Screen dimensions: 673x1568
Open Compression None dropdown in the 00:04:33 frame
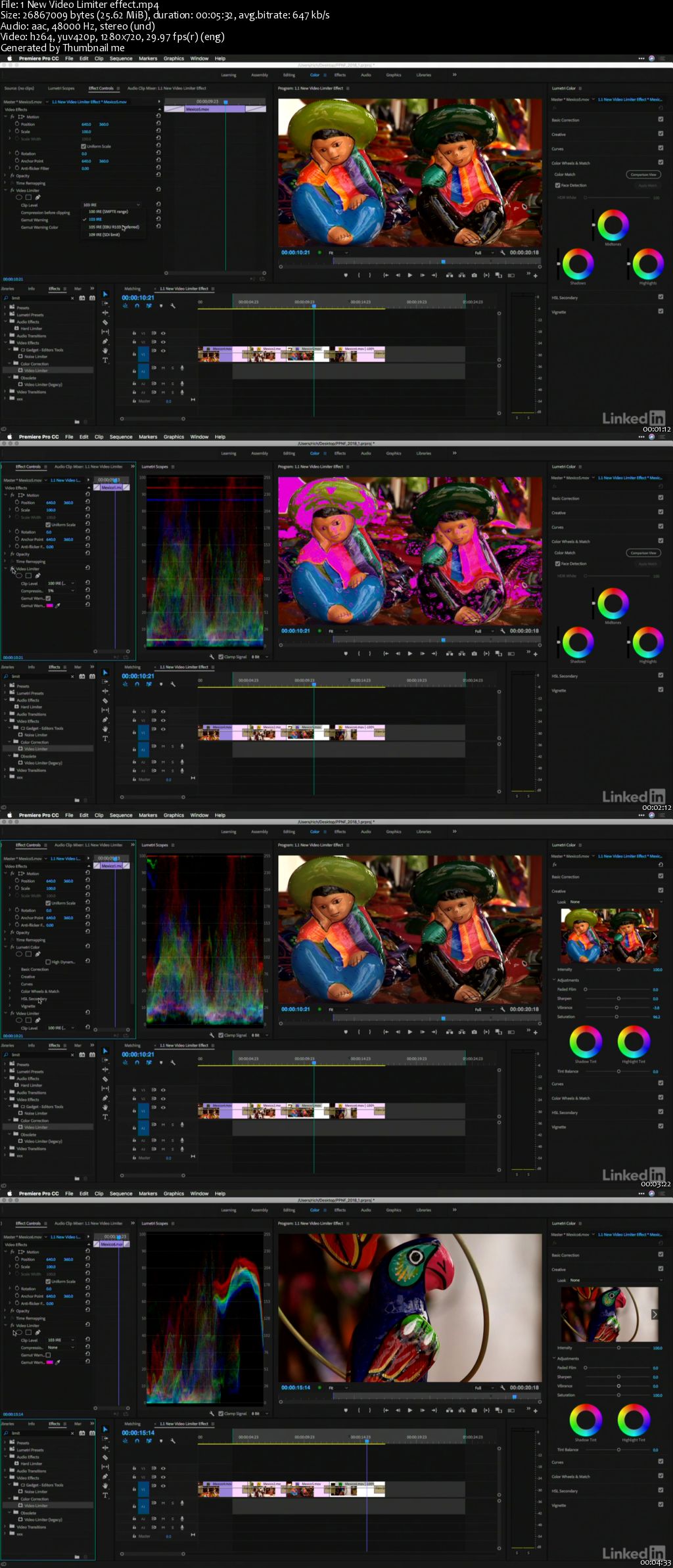62,1347
